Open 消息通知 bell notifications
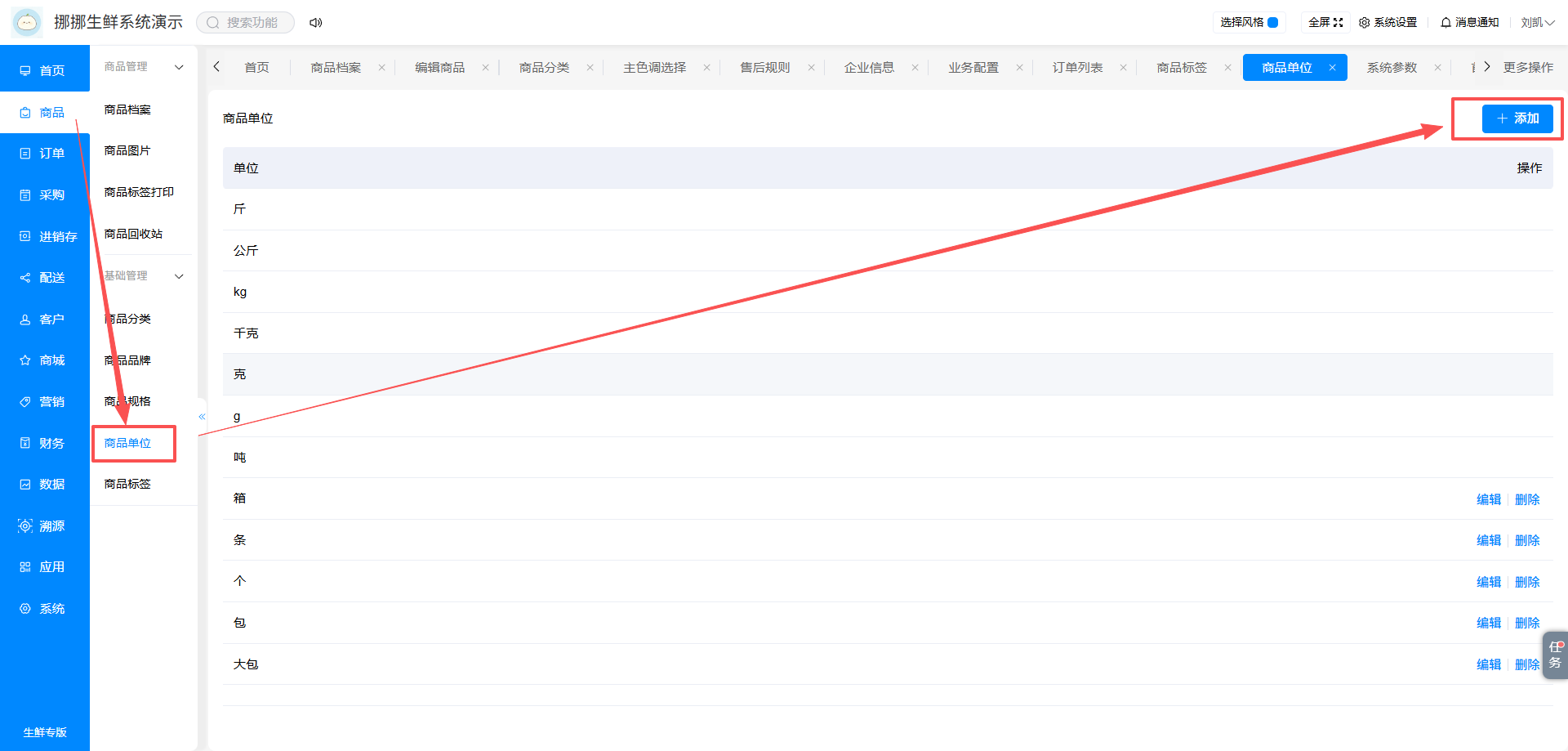1568x751 pixels. [1469, 23]
